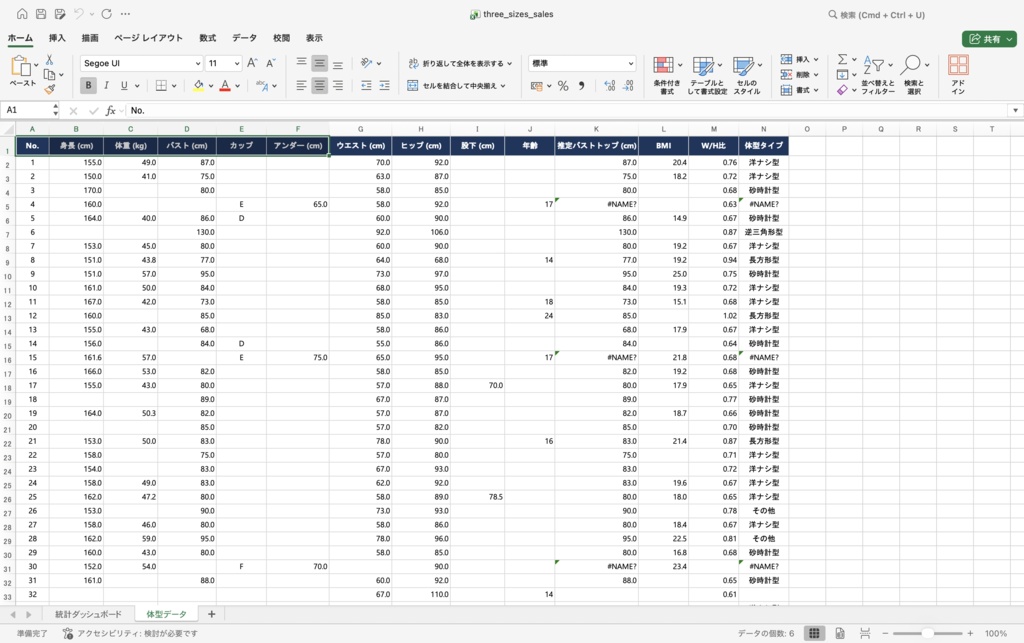Decrease indent in the alignment group
The height and width of the screenshot is (643, 1024).
click(366, 86)
